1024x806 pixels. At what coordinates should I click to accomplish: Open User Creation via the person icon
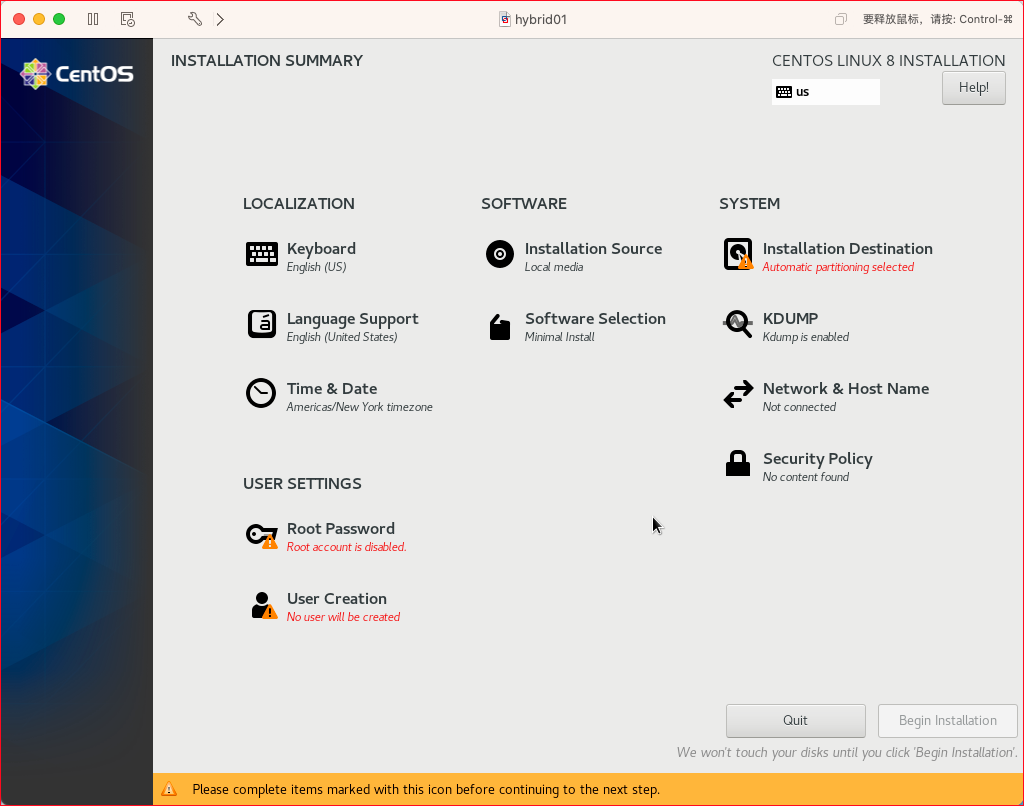260,603
